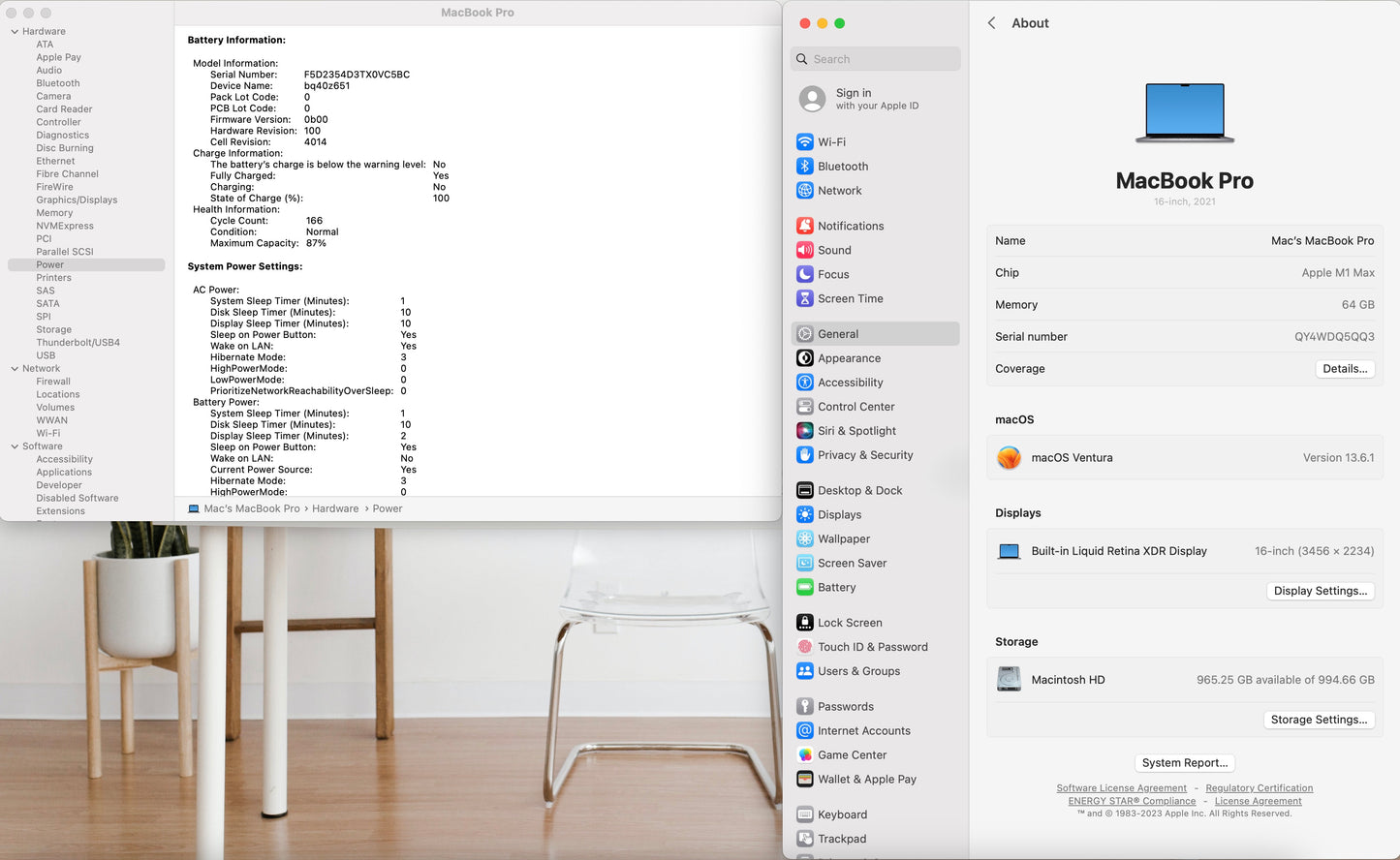Go back using the About chevron

[x=991, y=23]
